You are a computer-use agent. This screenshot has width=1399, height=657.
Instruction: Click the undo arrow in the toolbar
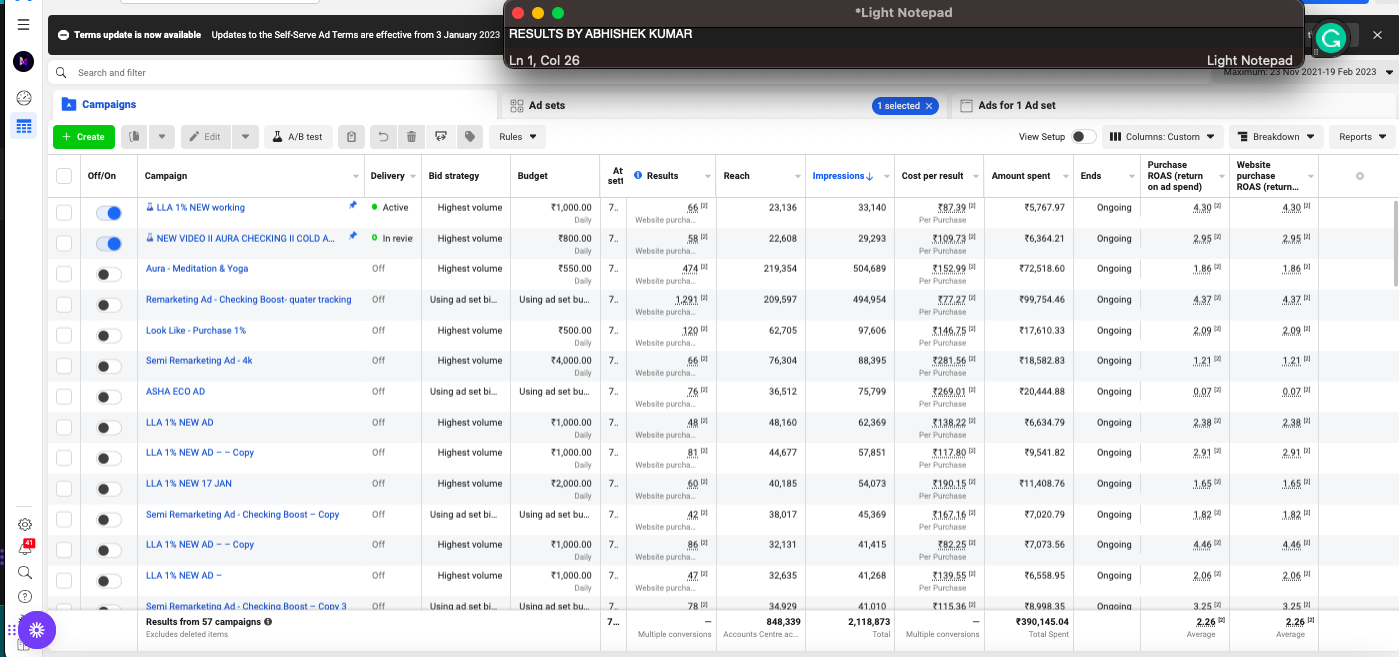coord(383,137)
